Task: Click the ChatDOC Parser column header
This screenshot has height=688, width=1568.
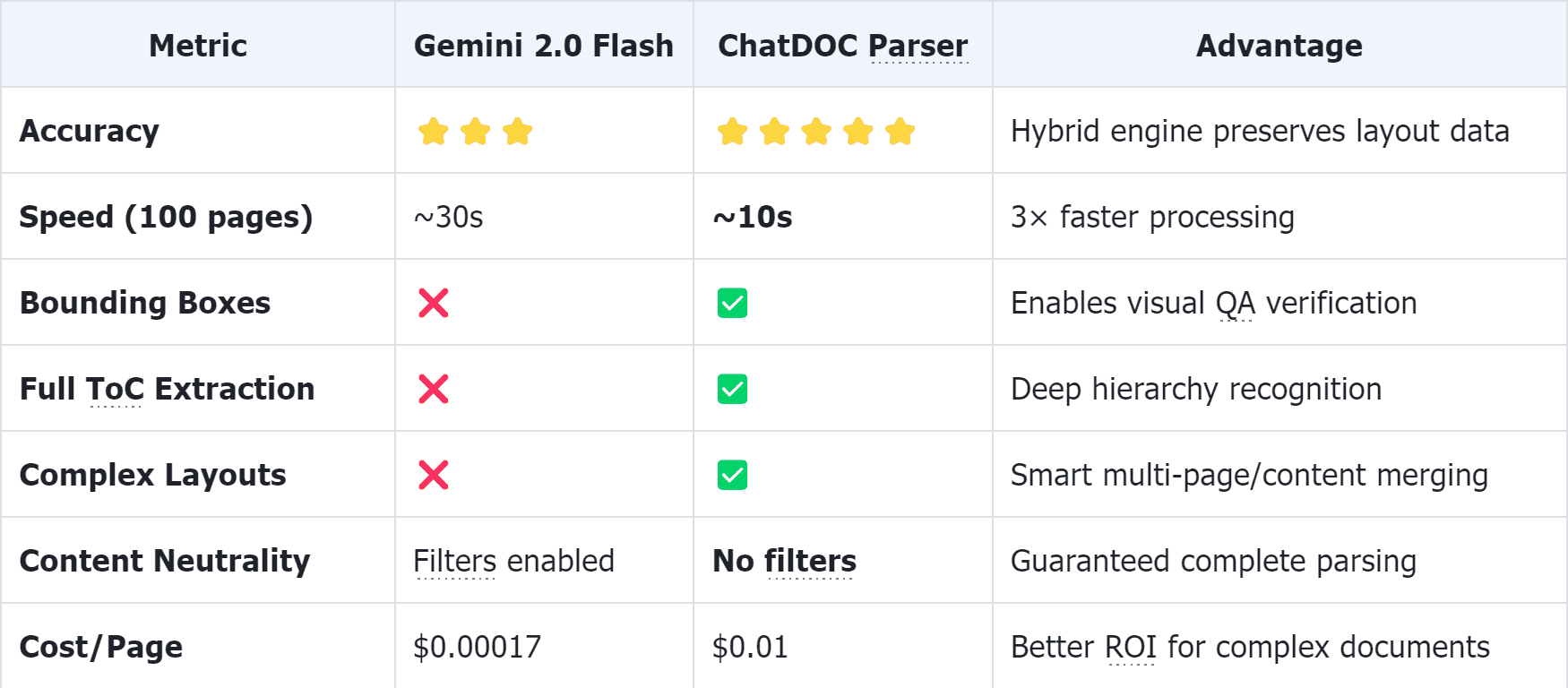Action: point(842,46)
